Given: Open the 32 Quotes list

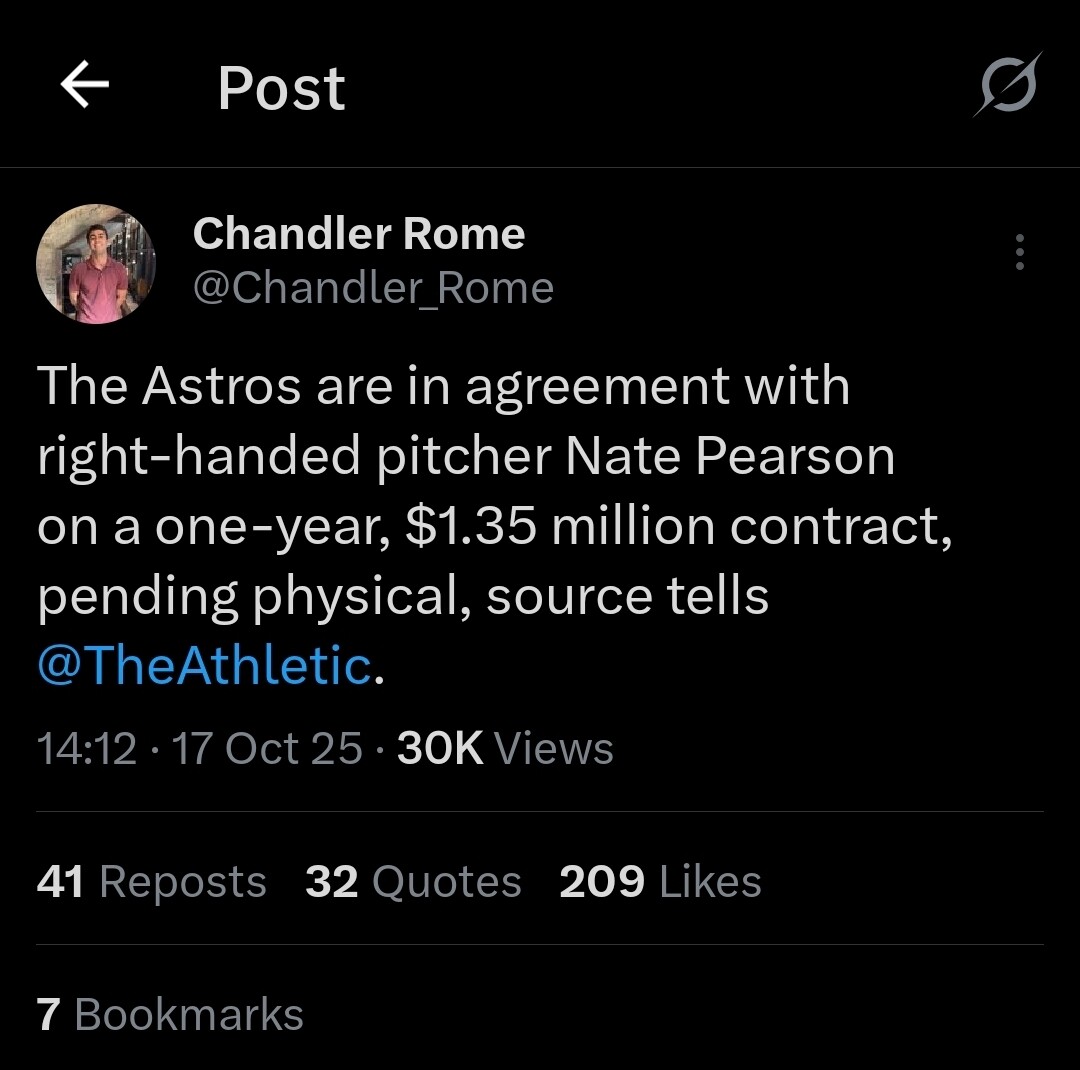Looking at the screenshot, I should pos(413,882).
